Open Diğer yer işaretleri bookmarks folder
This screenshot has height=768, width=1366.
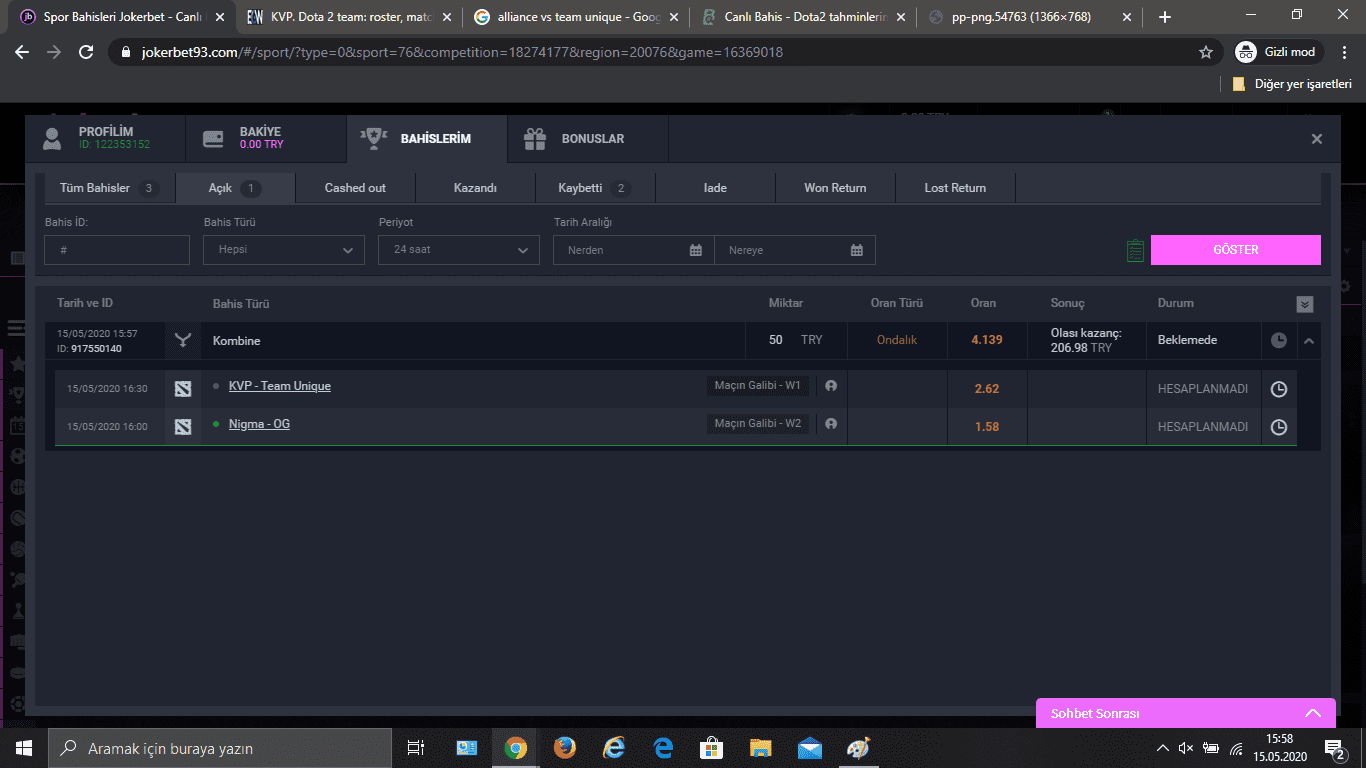(x=1292, y=84)
